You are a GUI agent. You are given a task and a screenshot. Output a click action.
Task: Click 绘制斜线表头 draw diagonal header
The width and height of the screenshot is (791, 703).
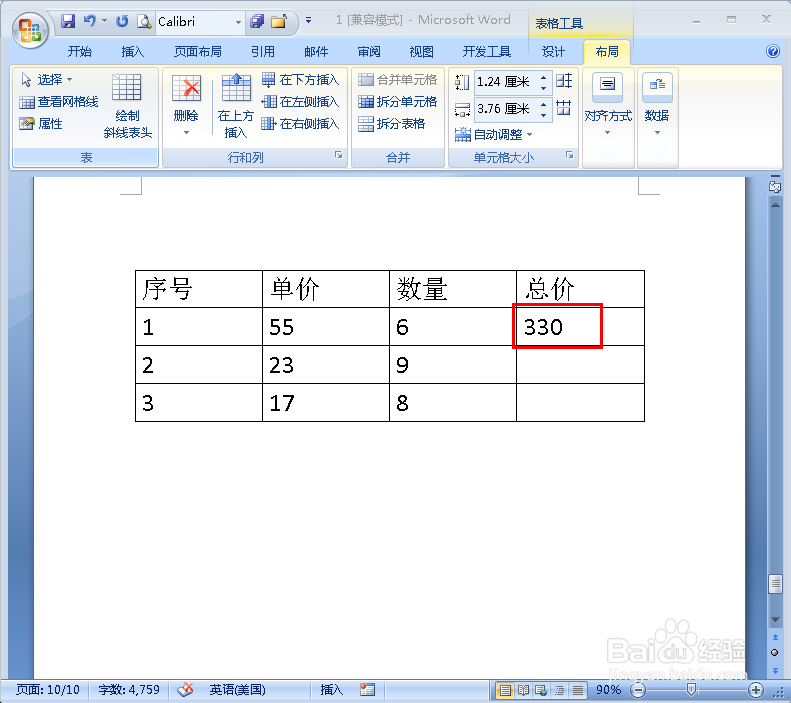(127, 106)
